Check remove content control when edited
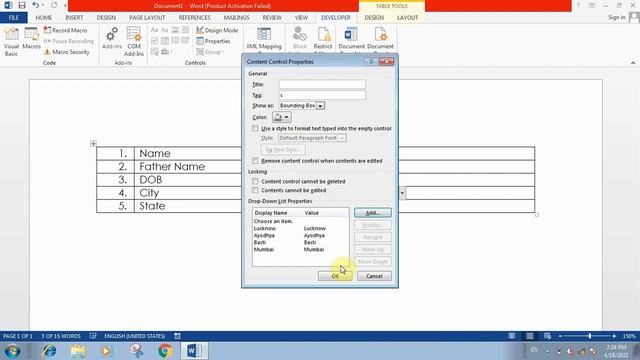The width and height of the screenshot is (640, 360). tap(255, 160)
